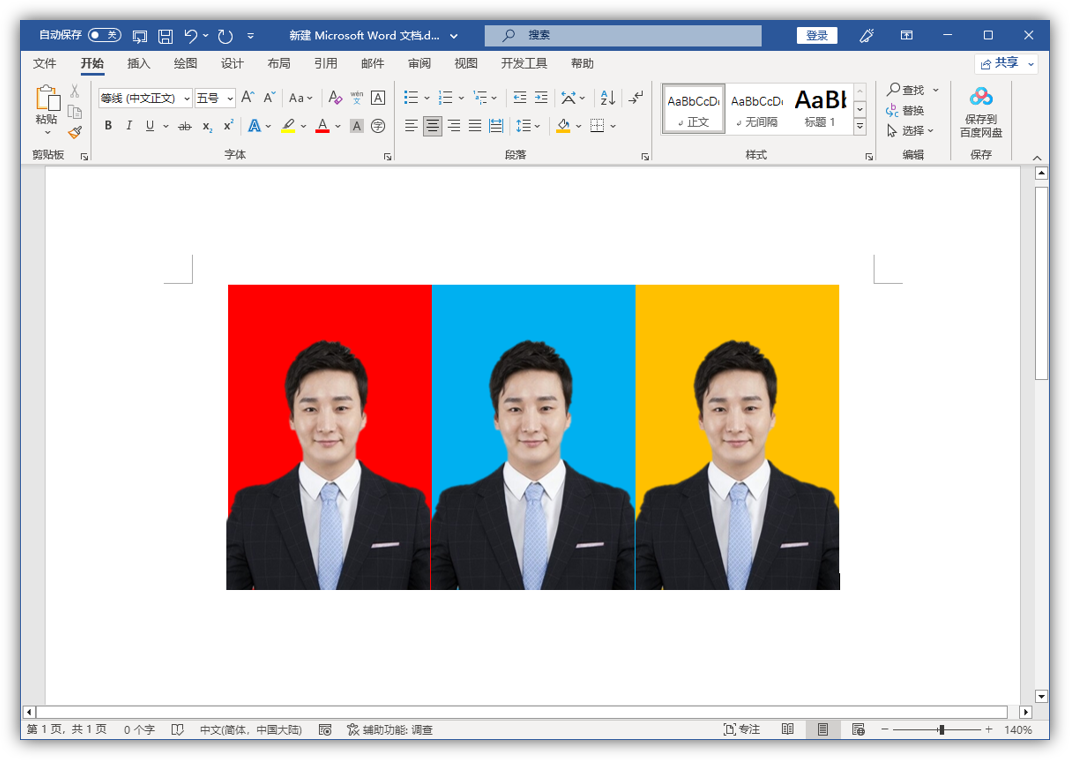This screenshot has width=1070, height=760.
Task: Click the zoom slider in the status bar
Action: pos(941,730)
